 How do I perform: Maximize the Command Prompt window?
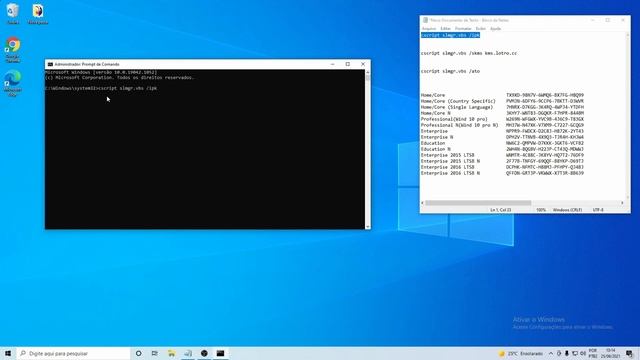[x=348, y=64]
